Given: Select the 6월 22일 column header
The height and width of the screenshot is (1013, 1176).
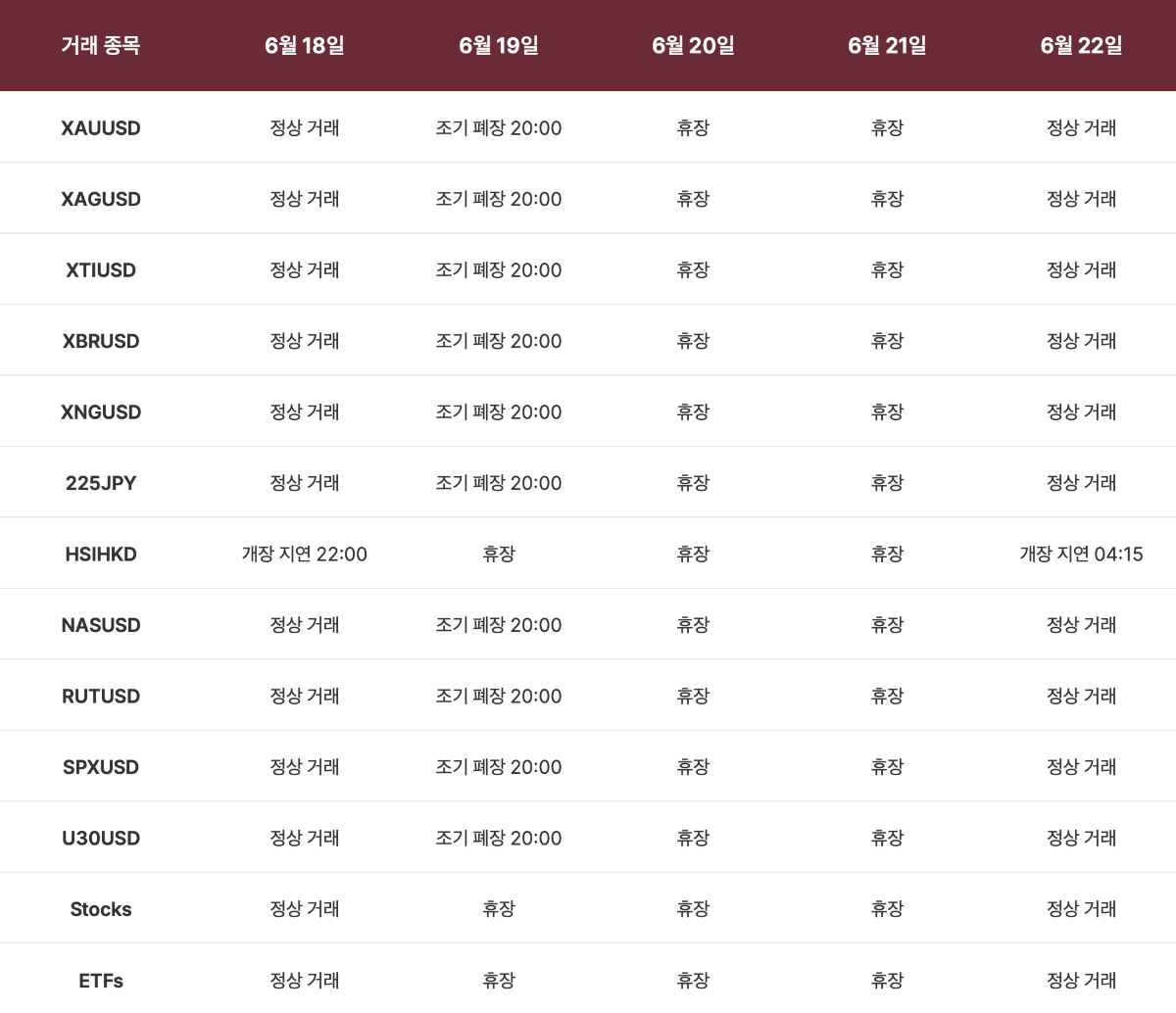Looking at the screenshot, I should 1082,45.
